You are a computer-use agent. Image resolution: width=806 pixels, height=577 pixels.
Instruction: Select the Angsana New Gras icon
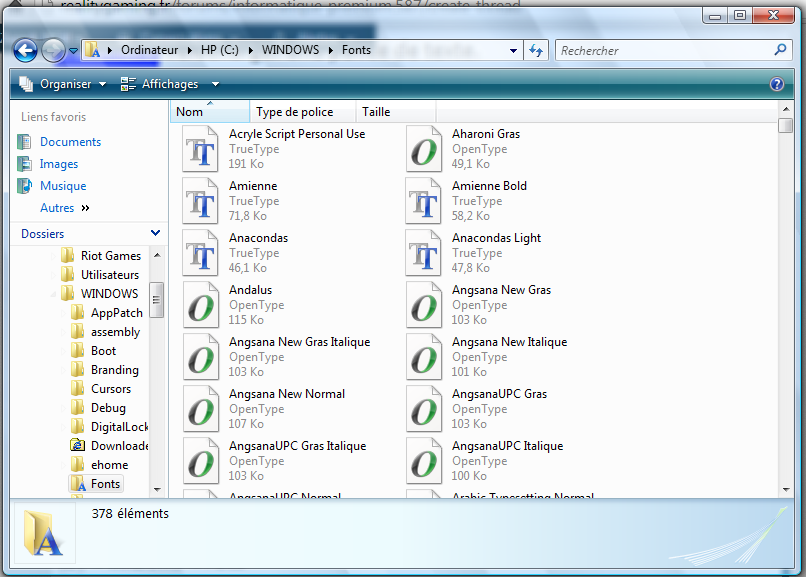point(424,305)
